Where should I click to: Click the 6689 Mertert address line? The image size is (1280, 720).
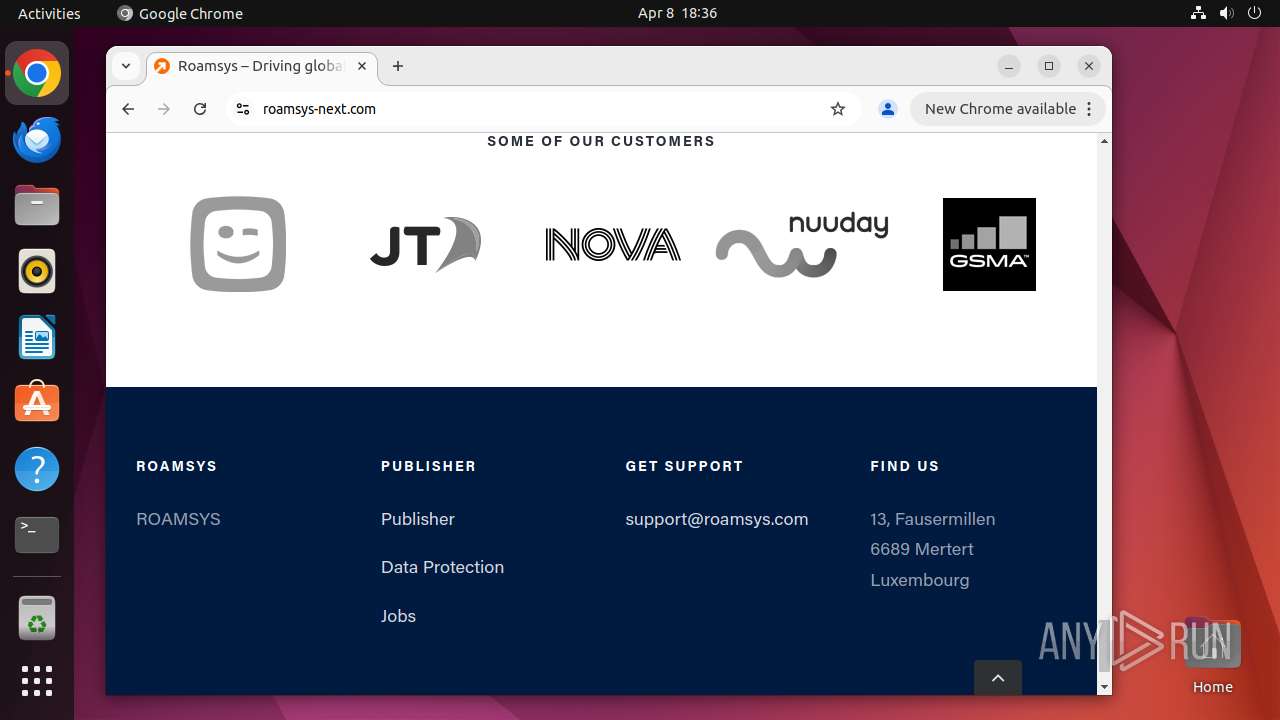click(x=922, y=549)
